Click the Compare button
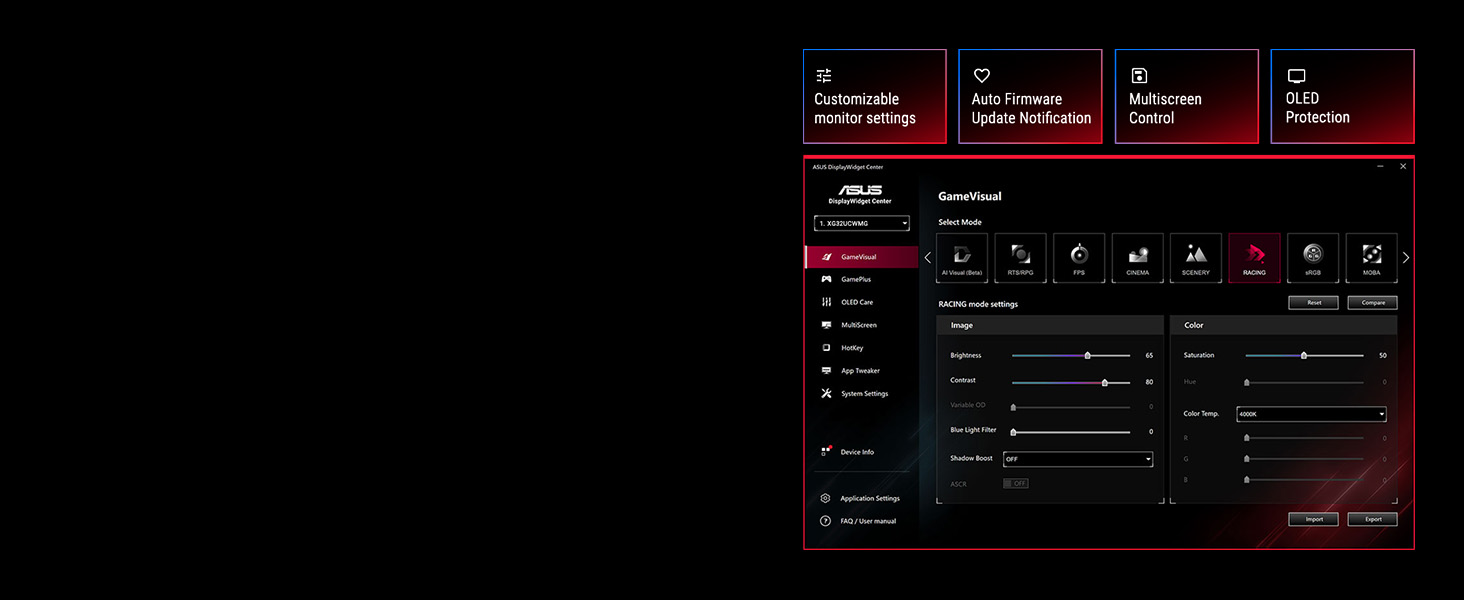The width and height of the screenshot is (1464, 600). coord(1372,302)
